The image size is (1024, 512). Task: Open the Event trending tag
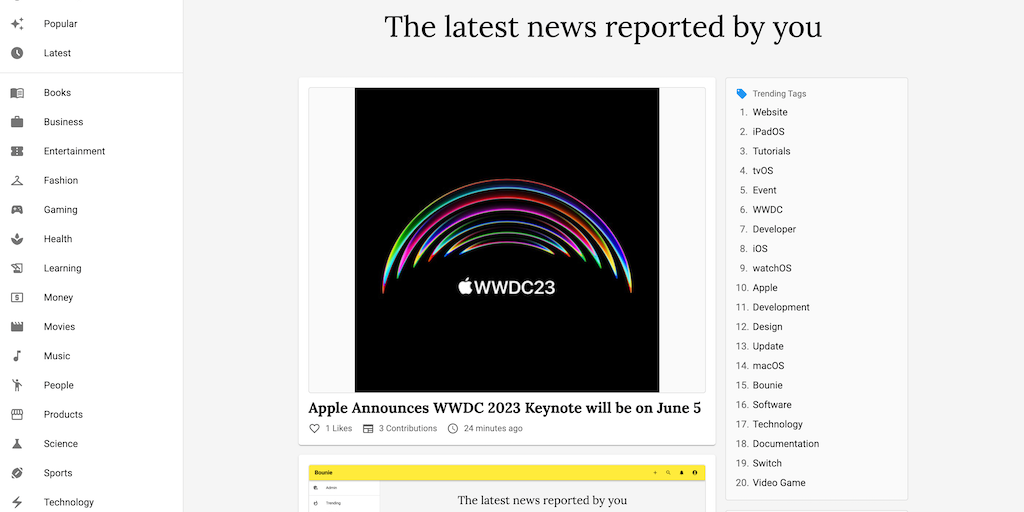pos(764,190)
